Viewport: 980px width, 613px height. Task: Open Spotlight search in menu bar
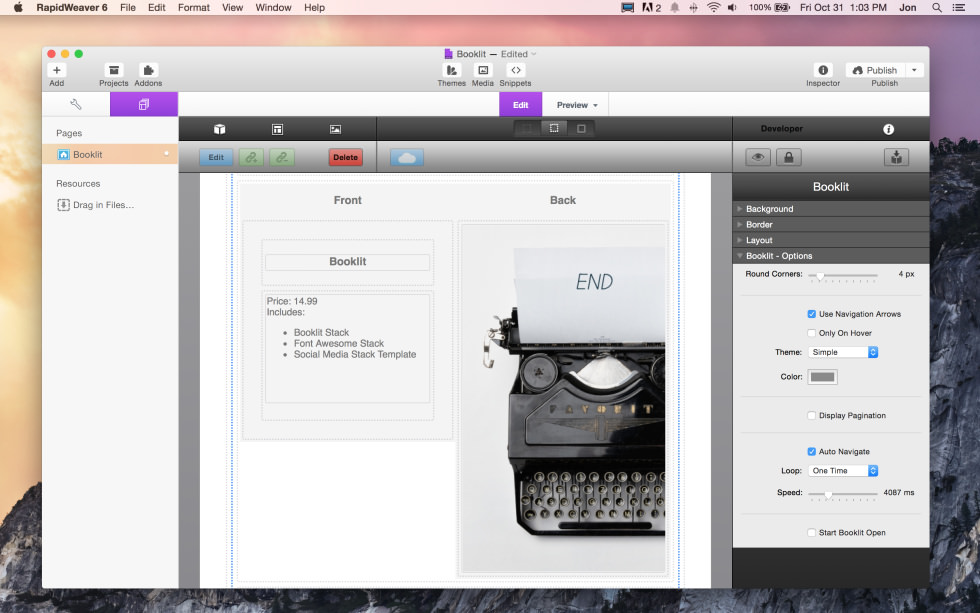[937, 7]
